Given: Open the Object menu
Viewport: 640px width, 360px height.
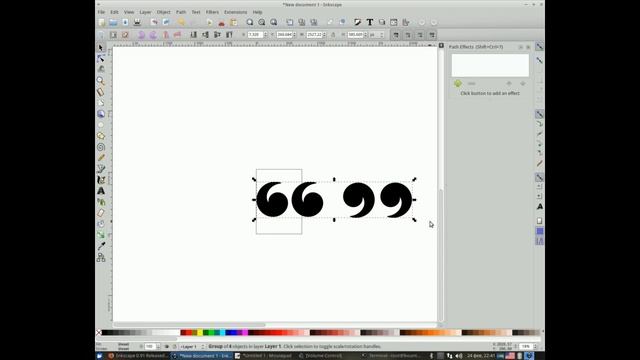Looking at the screenshot, I should click(164, 12).
